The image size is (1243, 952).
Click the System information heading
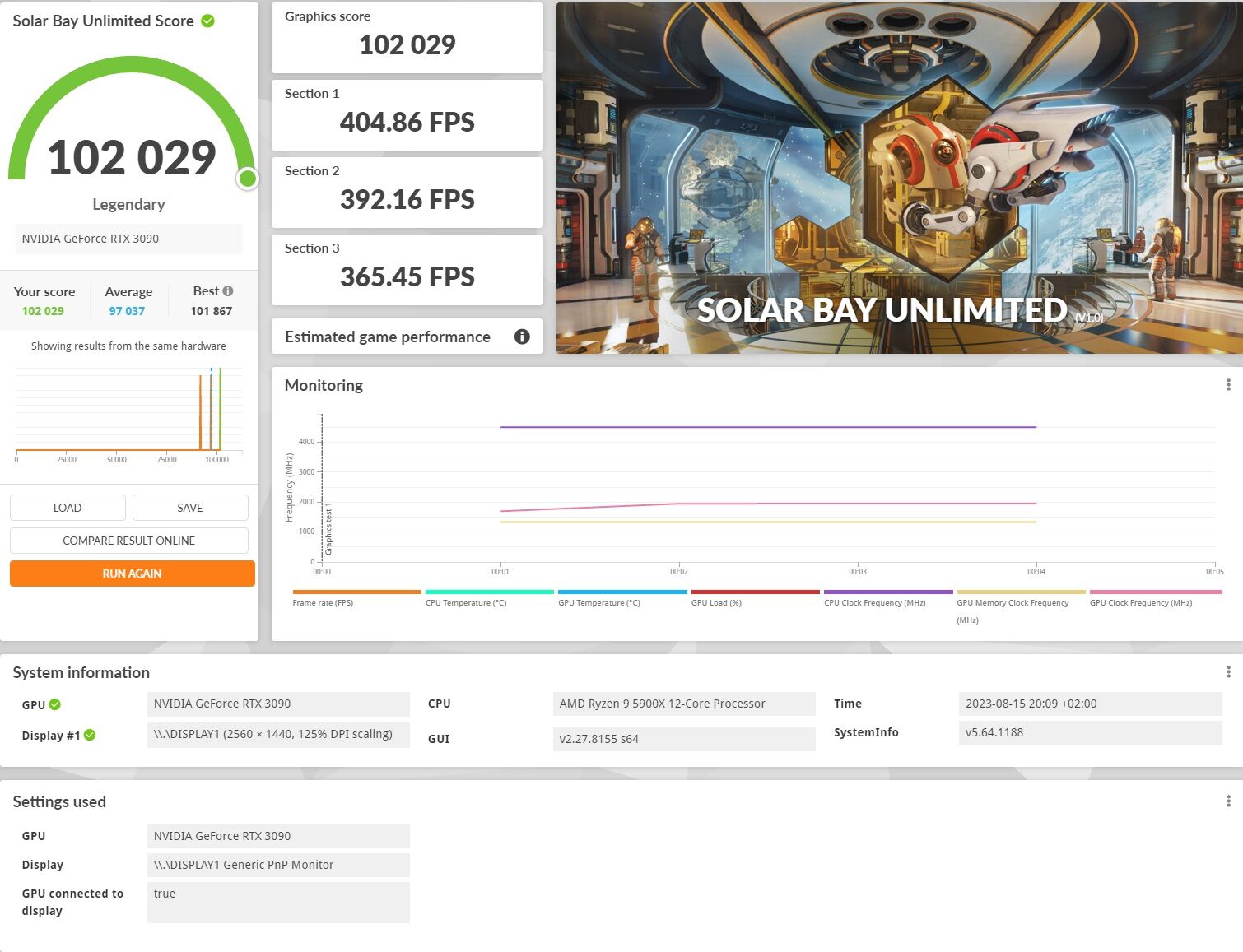tap(81, 672)
